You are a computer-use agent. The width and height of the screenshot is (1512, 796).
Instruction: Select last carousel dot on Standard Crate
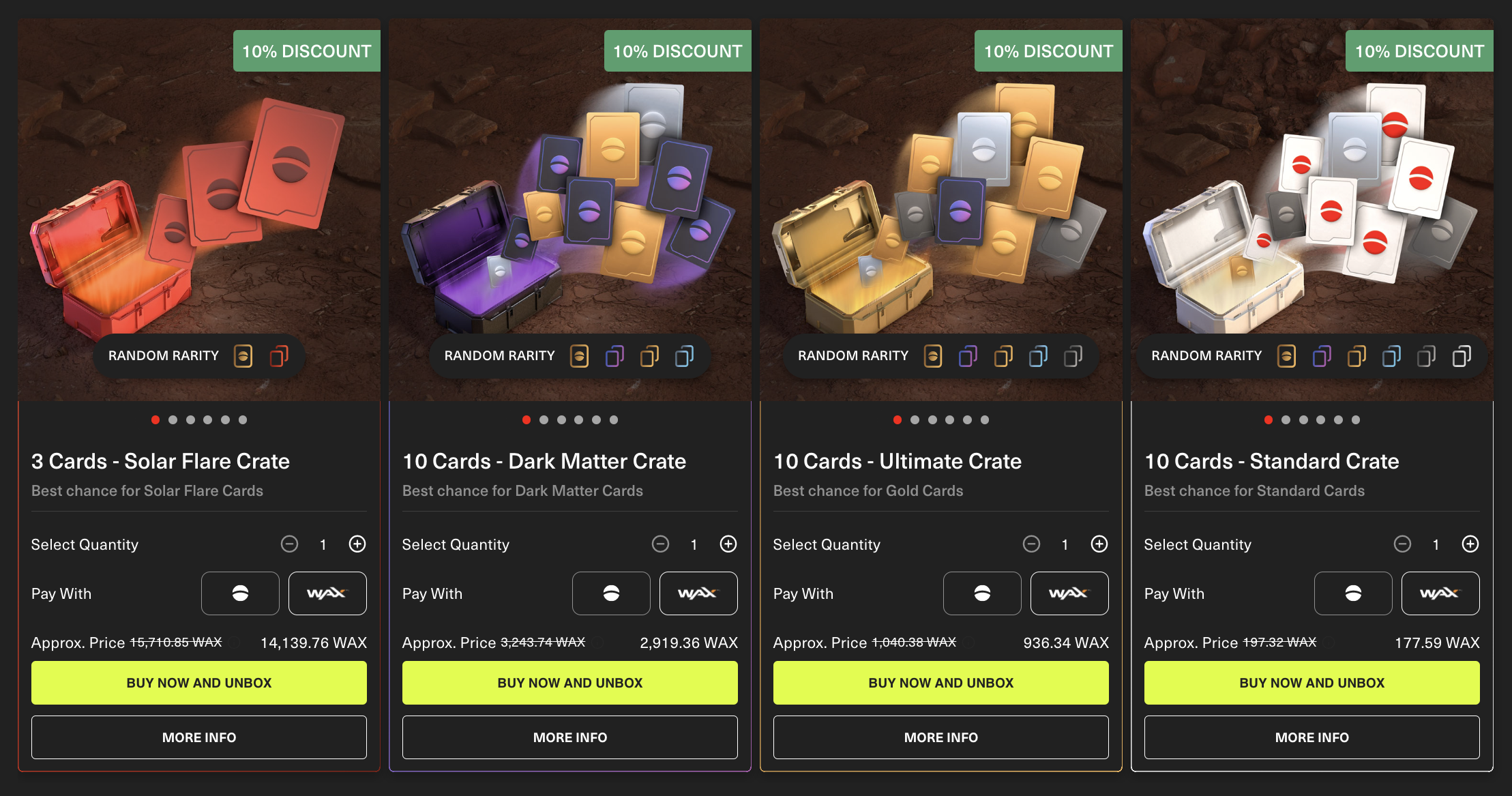click(1356, 420)
